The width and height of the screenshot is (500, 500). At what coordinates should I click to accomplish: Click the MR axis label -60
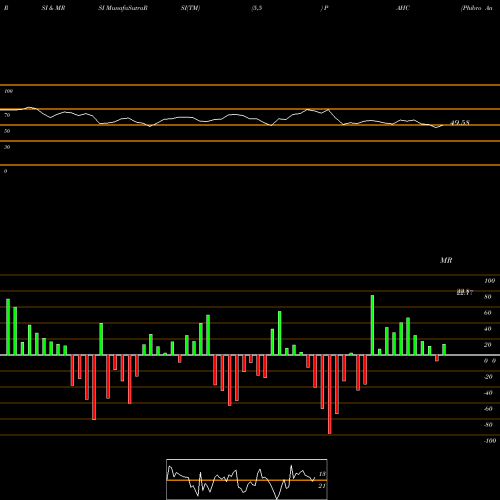(488, 409)
